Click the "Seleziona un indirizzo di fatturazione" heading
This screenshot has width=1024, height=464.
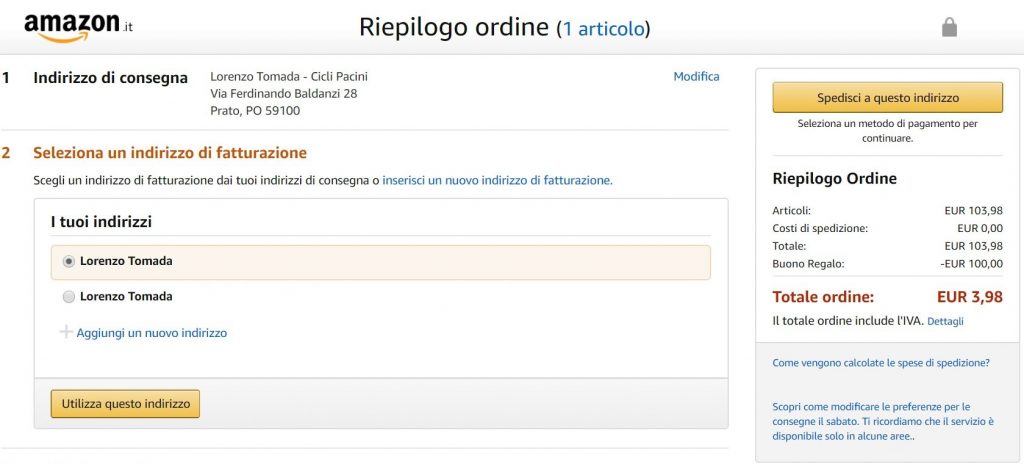[x=170, y=153]
